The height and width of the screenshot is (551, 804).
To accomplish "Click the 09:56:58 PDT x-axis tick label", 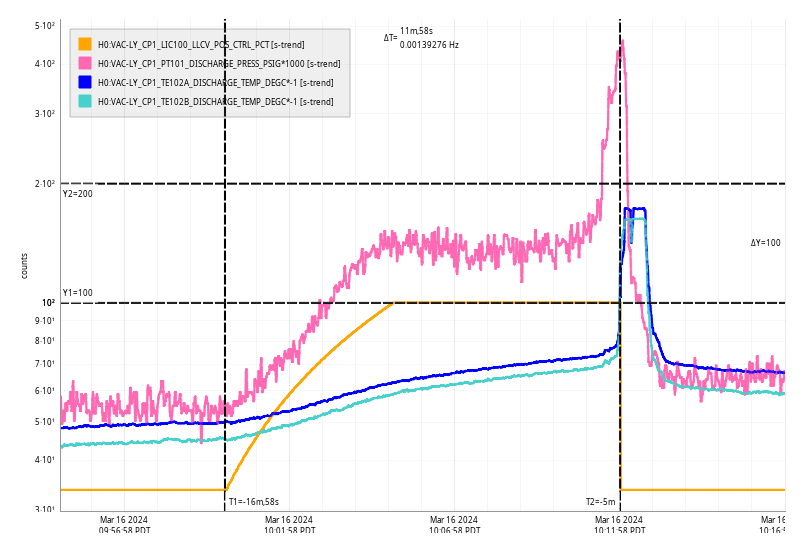I will click(x=125, y=525).
